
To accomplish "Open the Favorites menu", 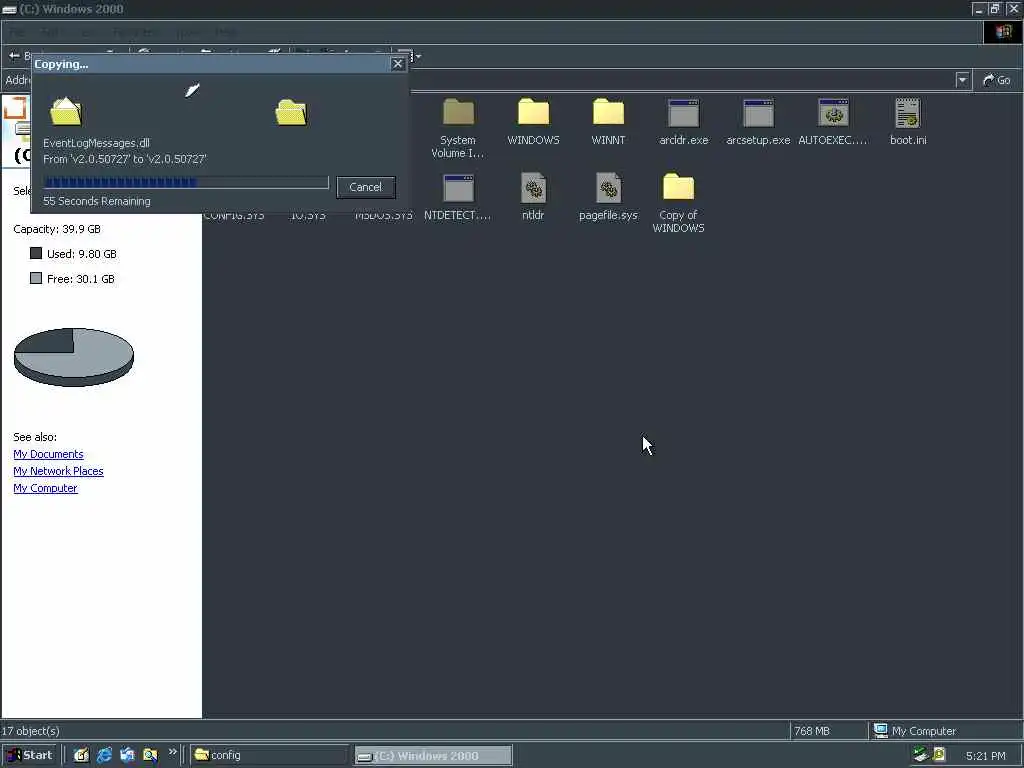I will [135, 32].
